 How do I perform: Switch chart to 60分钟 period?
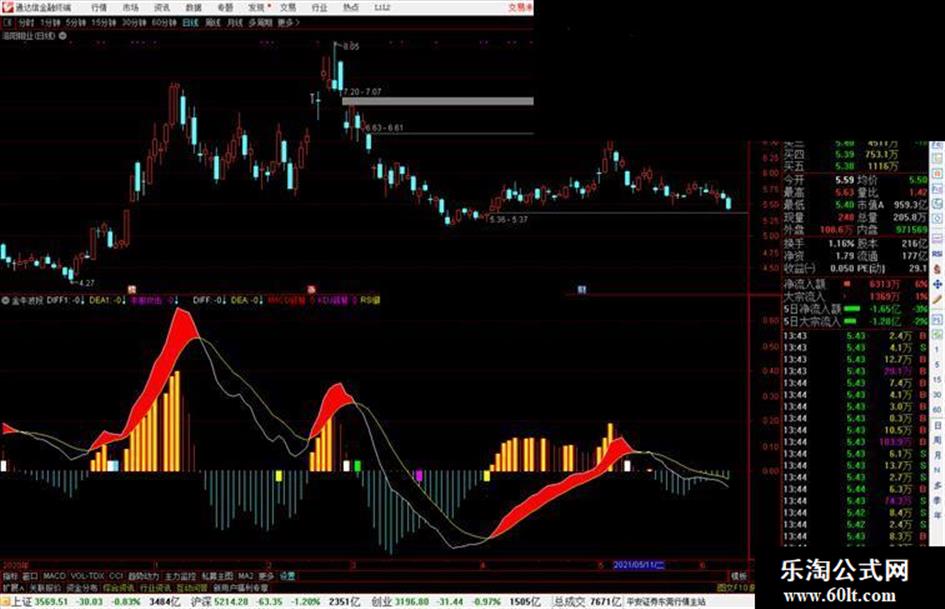(x=164, y=22)
